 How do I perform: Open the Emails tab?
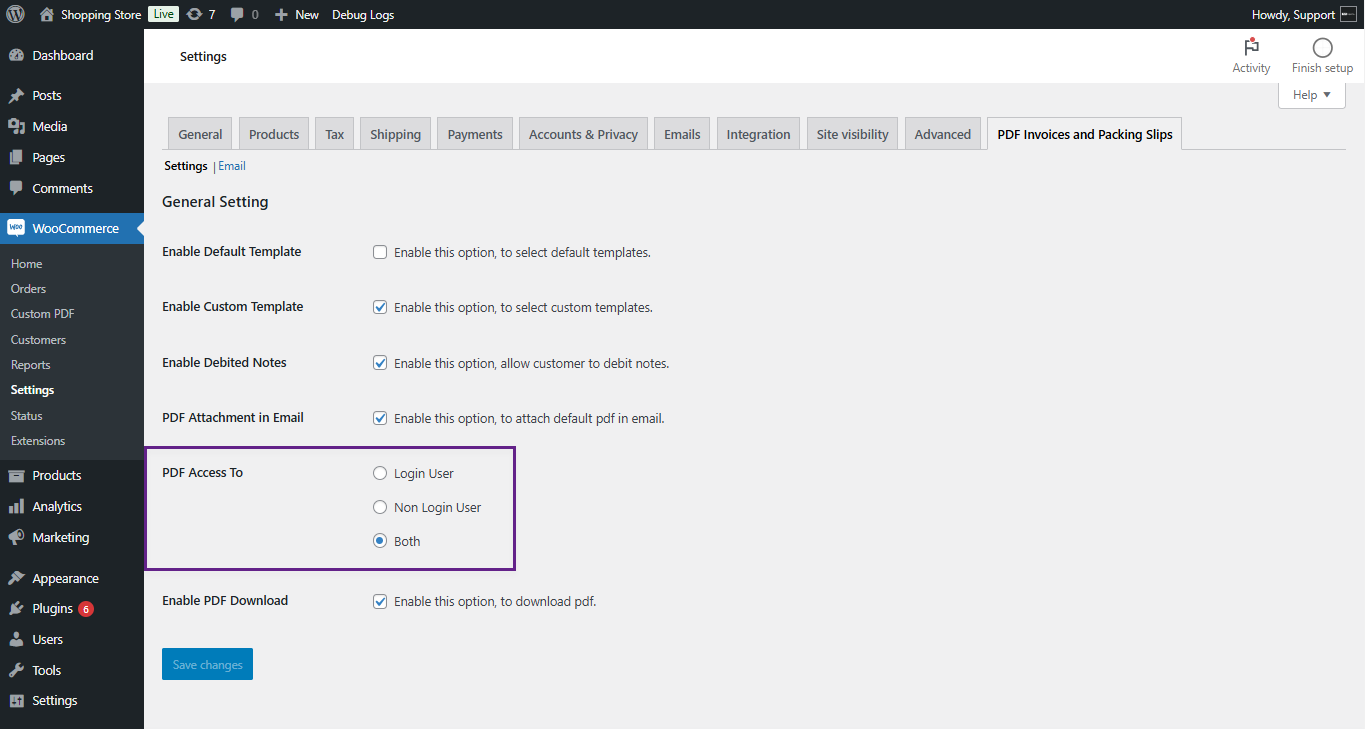(x=682, y=134)
